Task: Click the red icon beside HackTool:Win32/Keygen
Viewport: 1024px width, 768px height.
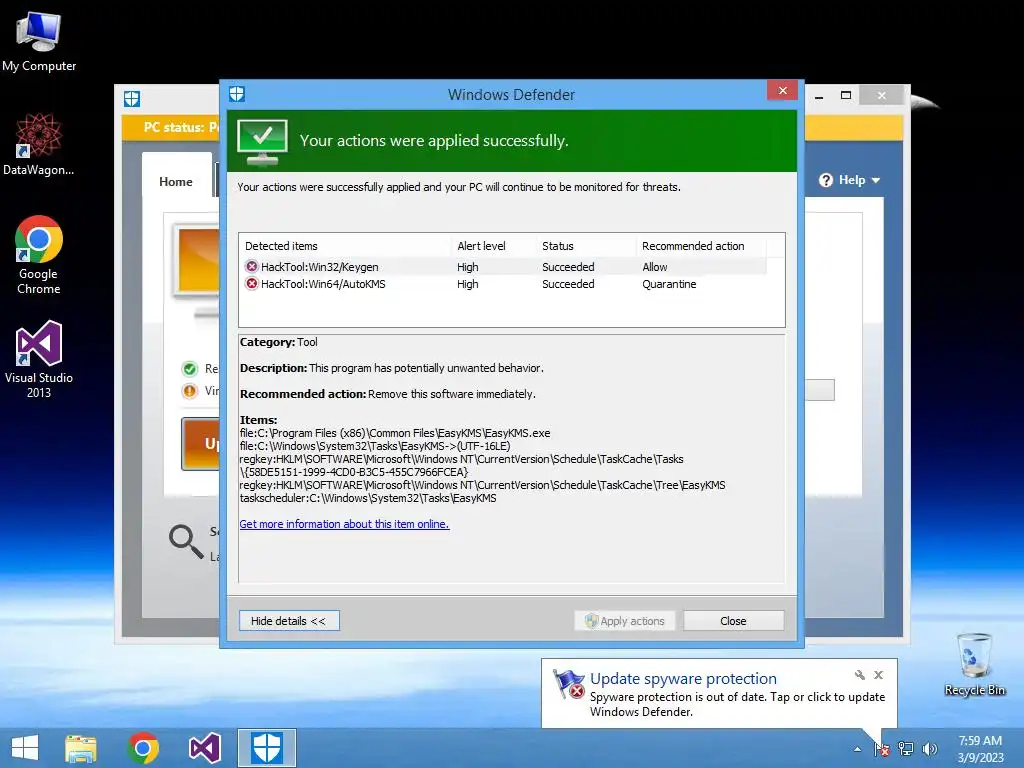Action: [251, 266]
